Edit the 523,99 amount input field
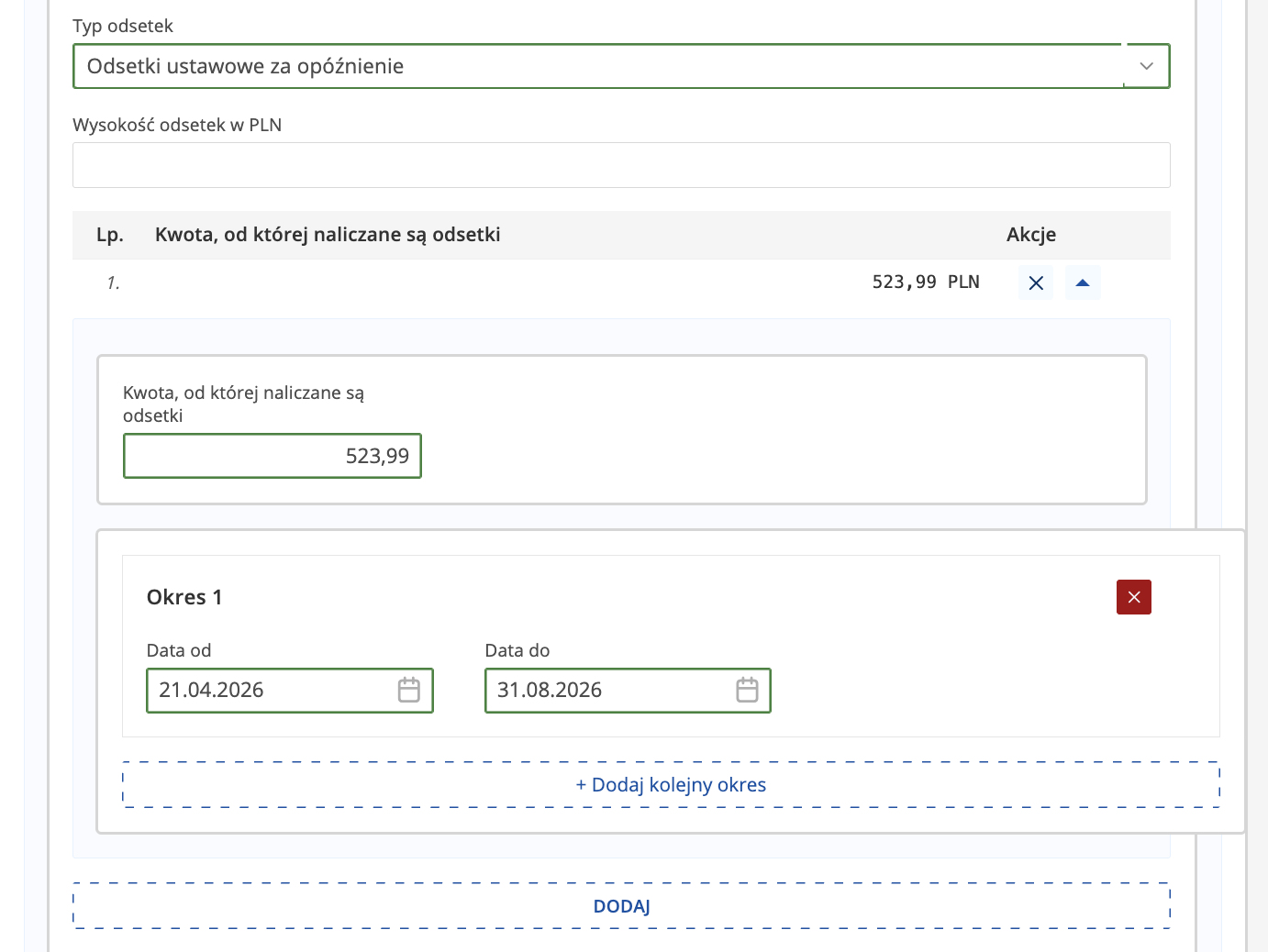Viewport: 1268px width, 952px height. pos(273,456)
